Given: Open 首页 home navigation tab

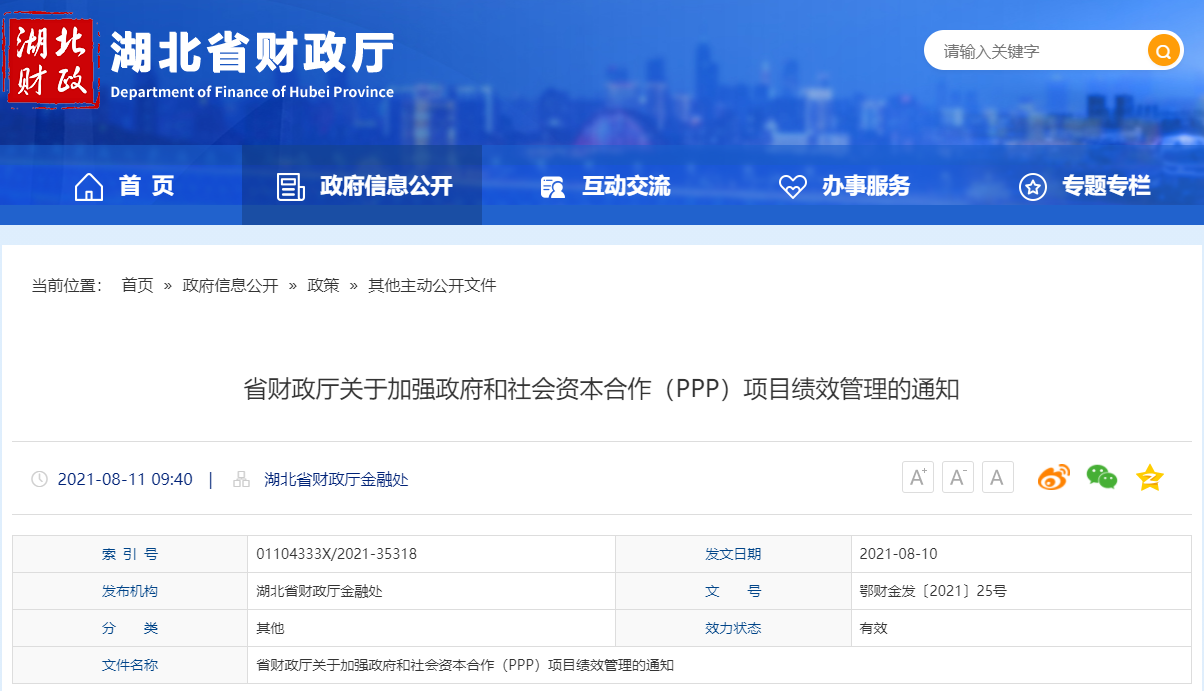Looking at the screenshot, I should click(125, 186).
